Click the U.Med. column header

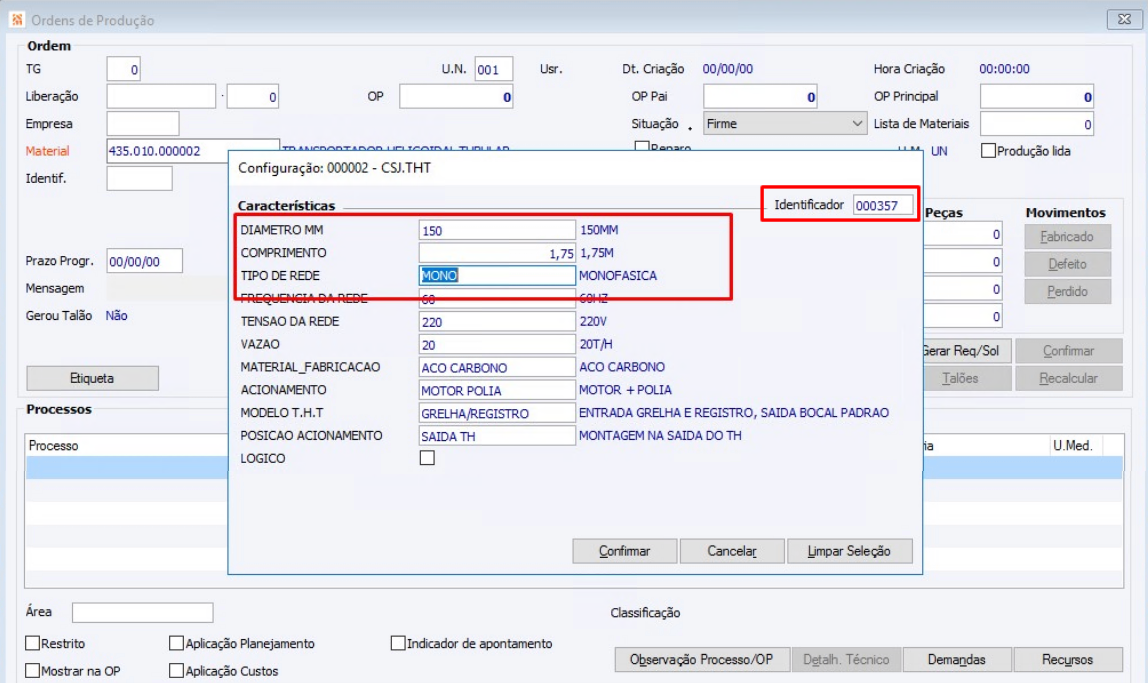tap(1076, 445)
